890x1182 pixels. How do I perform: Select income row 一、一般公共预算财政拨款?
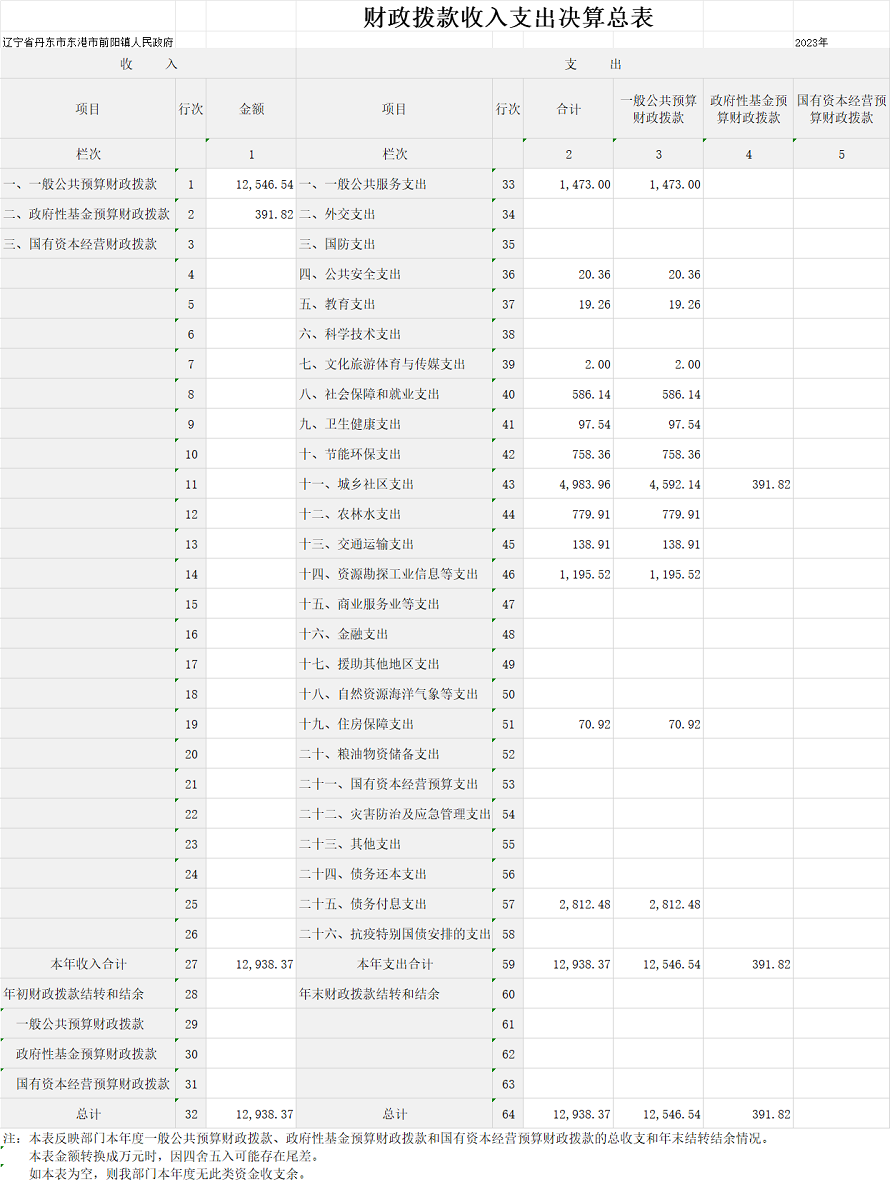tap(87, 184)
